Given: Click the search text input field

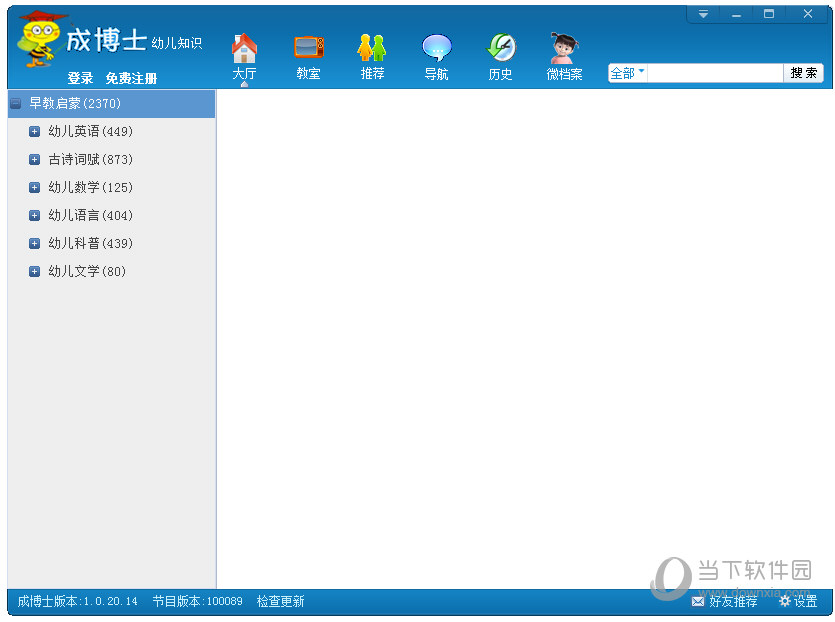Looking at the screenshot, I should tap(715, 73).
